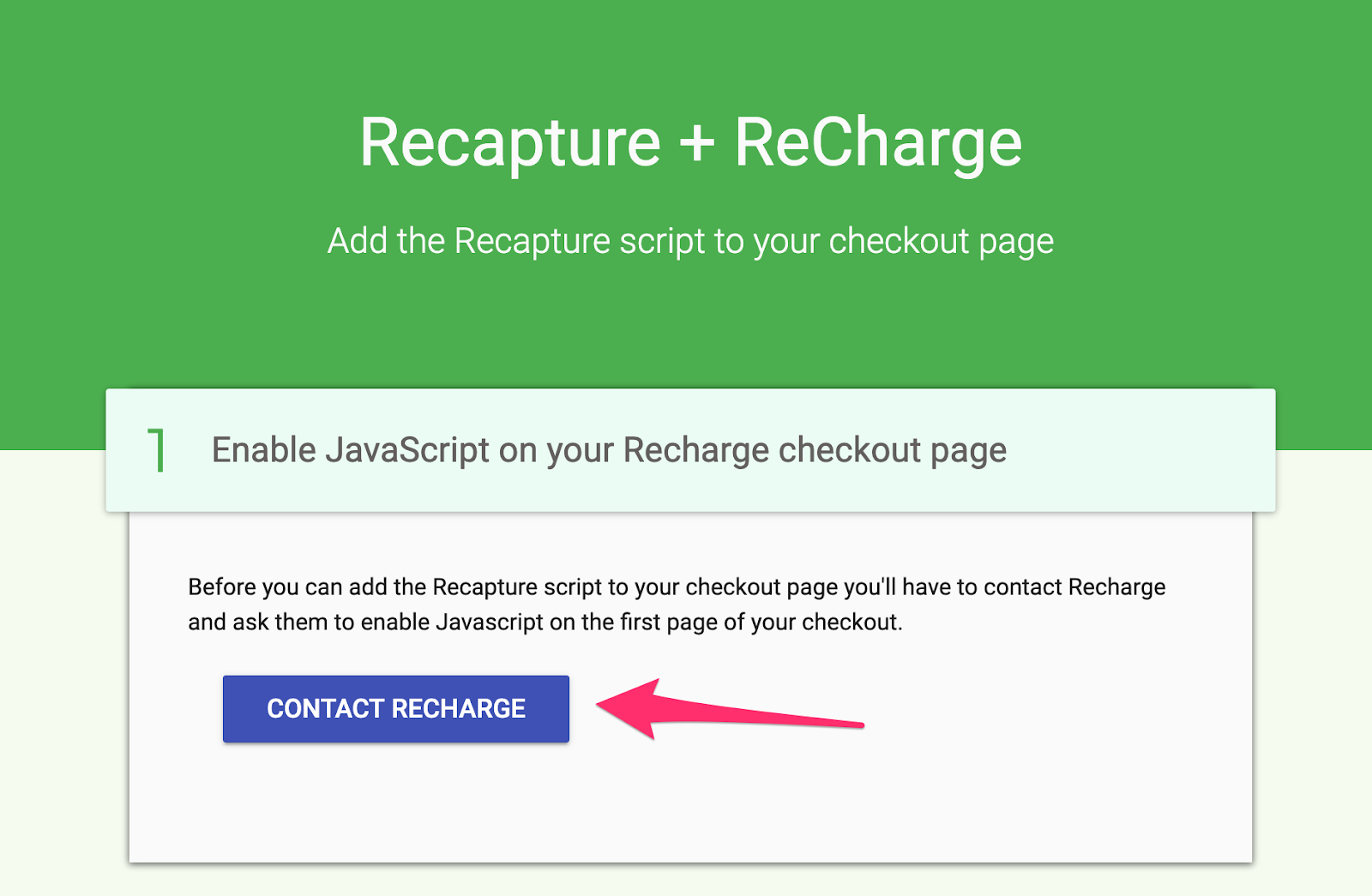The height and width of the screenshot is (896, 1372).
Task: Click the word Recapture in the main title
Action: point(510,143)
